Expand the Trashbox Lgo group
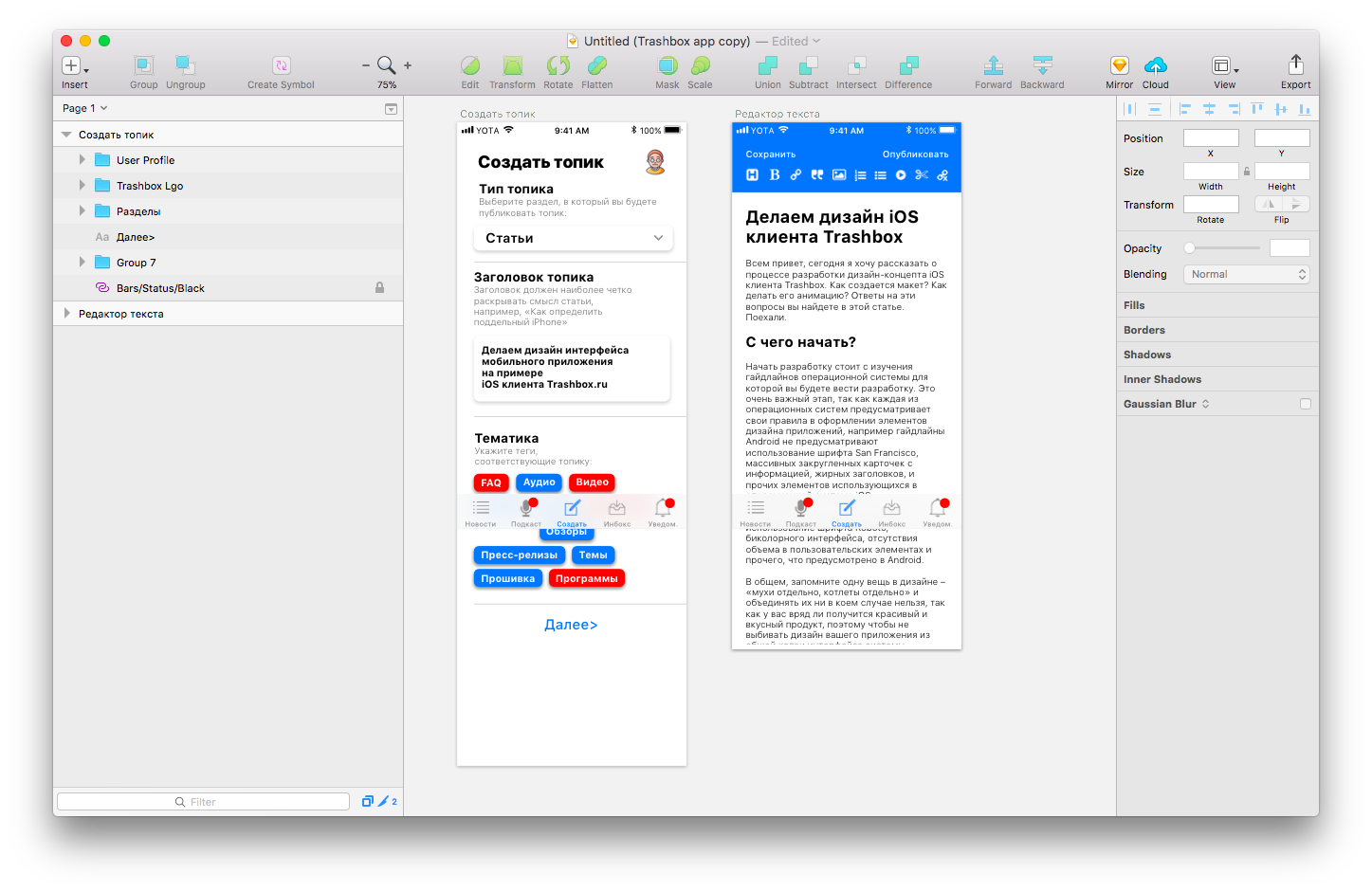Viewport: 1372px width, 892px height. (x=82, y=186)
